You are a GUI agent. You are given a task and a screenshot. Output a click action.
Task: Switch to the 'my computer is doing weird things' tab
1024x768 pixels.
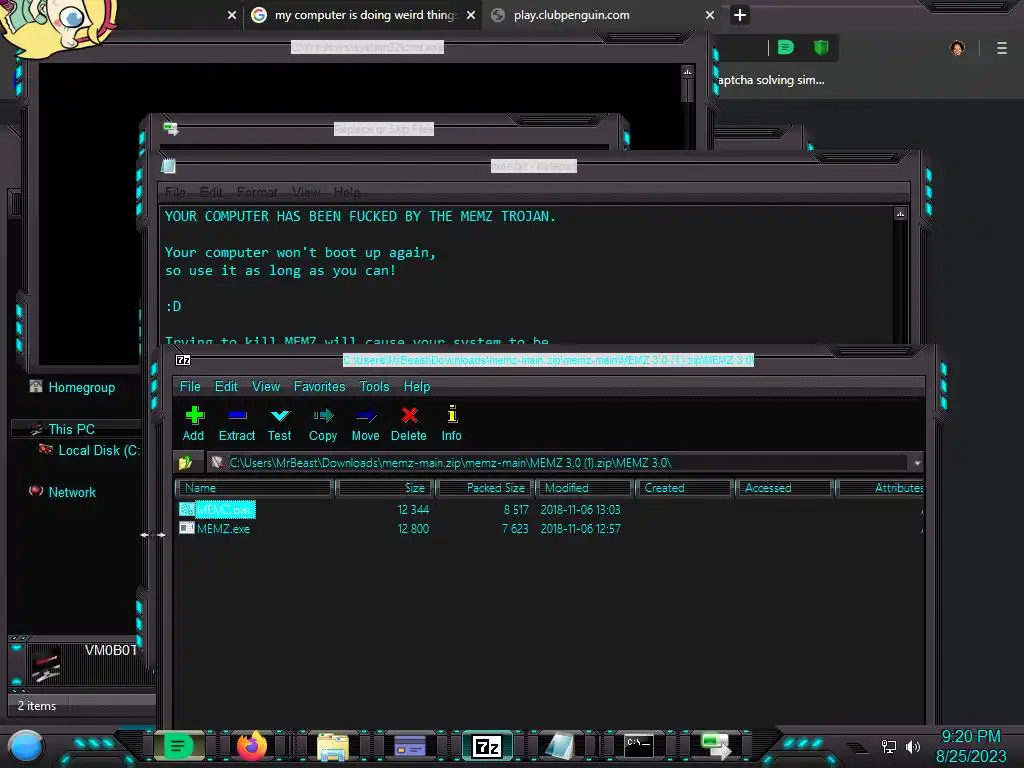click(x=364, y=15)
